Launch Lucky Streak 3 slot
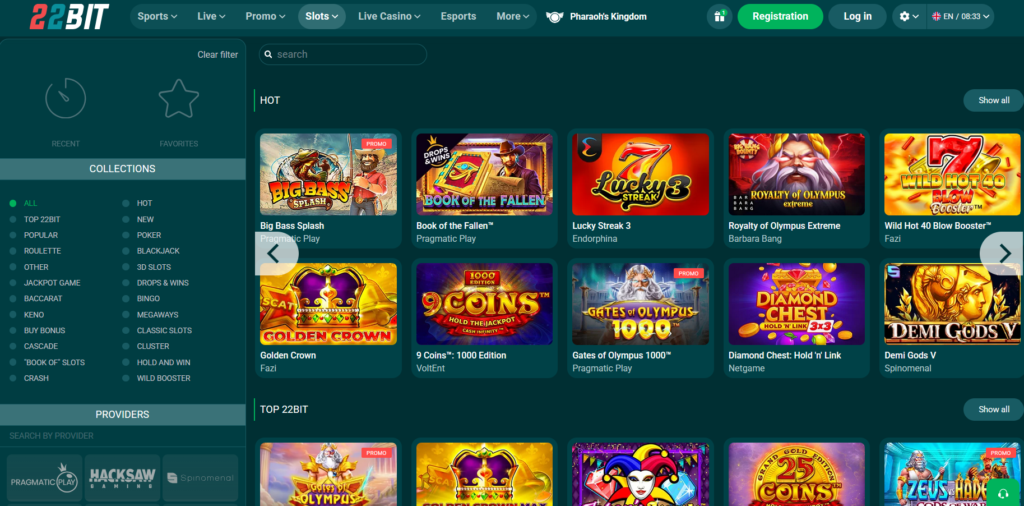This screenshot has width=1024, height=506. [x=641, y=175]
